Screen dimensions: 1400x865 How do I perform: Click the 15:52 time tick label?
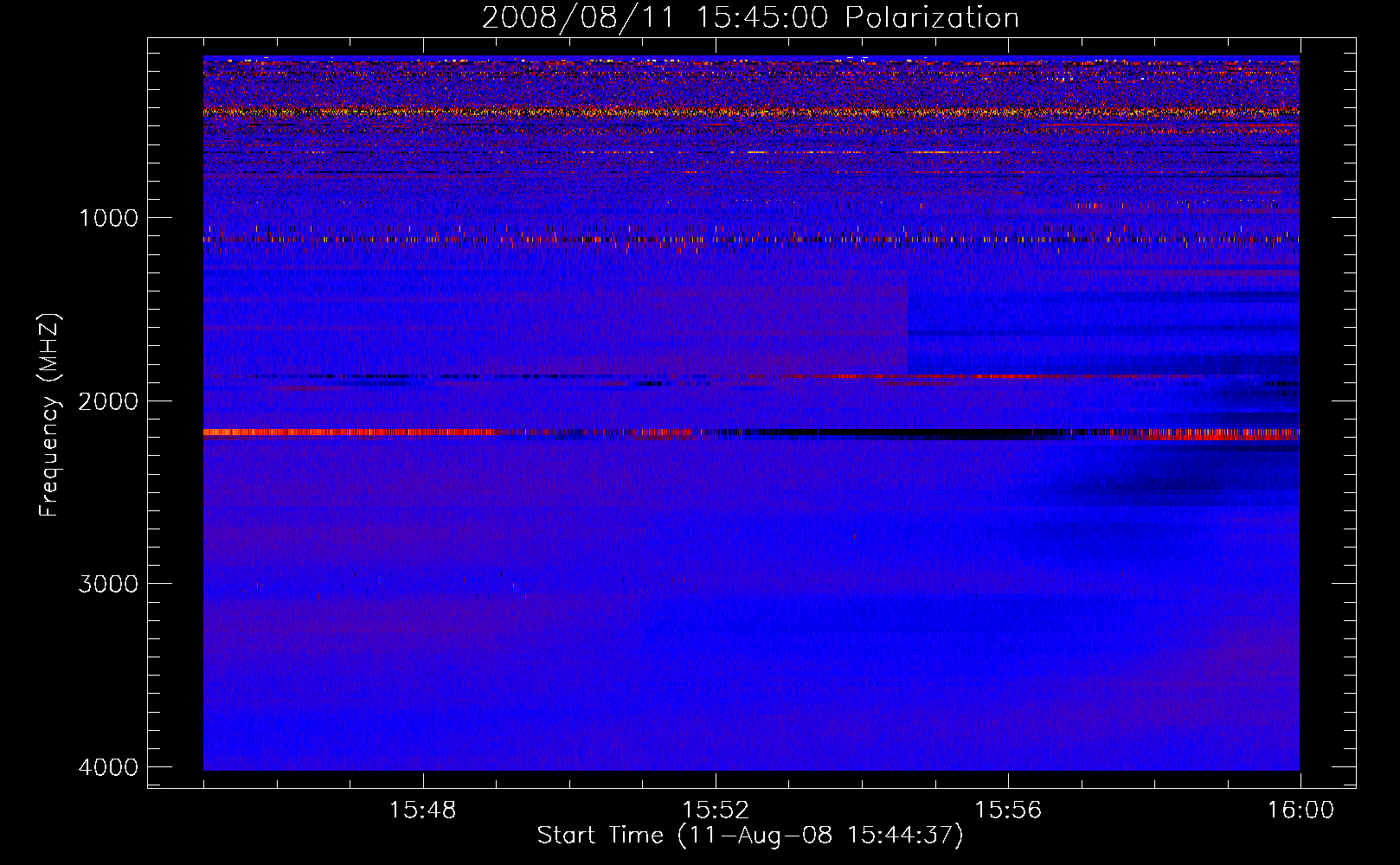715,811
